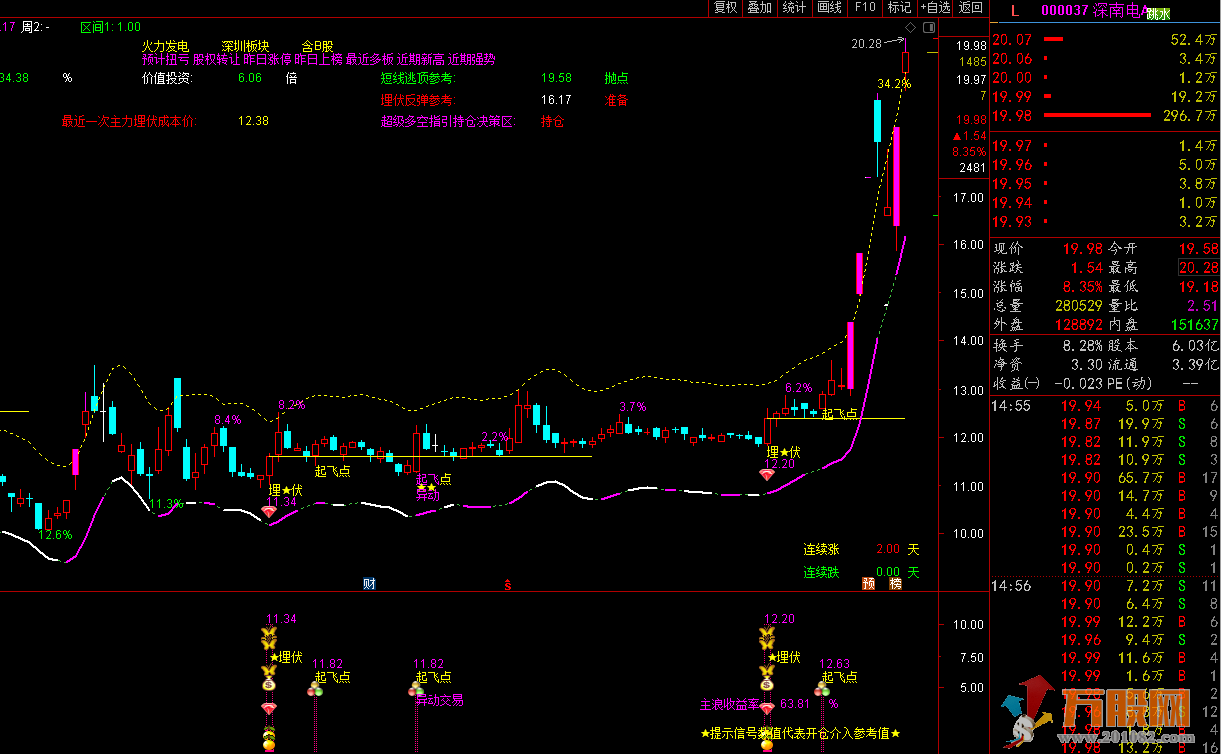This screenshot has height=754, width=1221.
Task: Click the 股权转让 tag
Action: [216, 59]
